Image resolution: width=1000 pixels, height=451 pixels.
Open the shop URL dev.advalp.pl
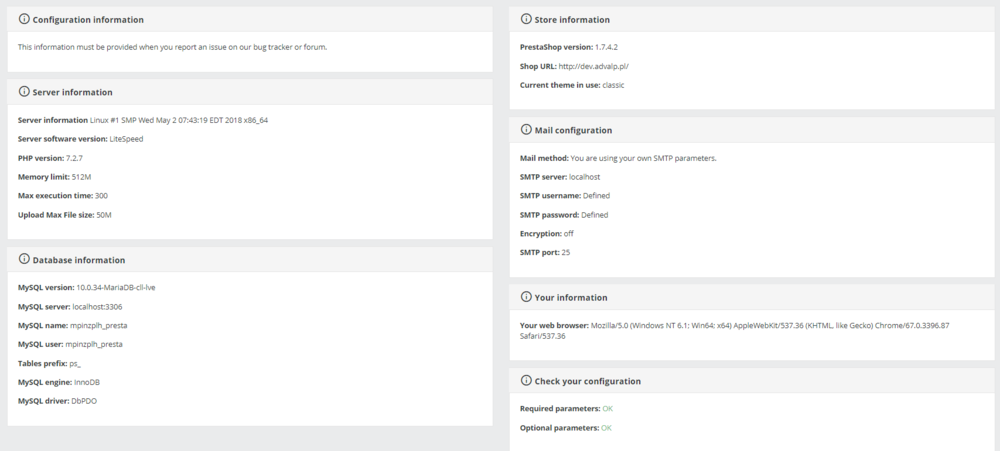coord(593,66)
